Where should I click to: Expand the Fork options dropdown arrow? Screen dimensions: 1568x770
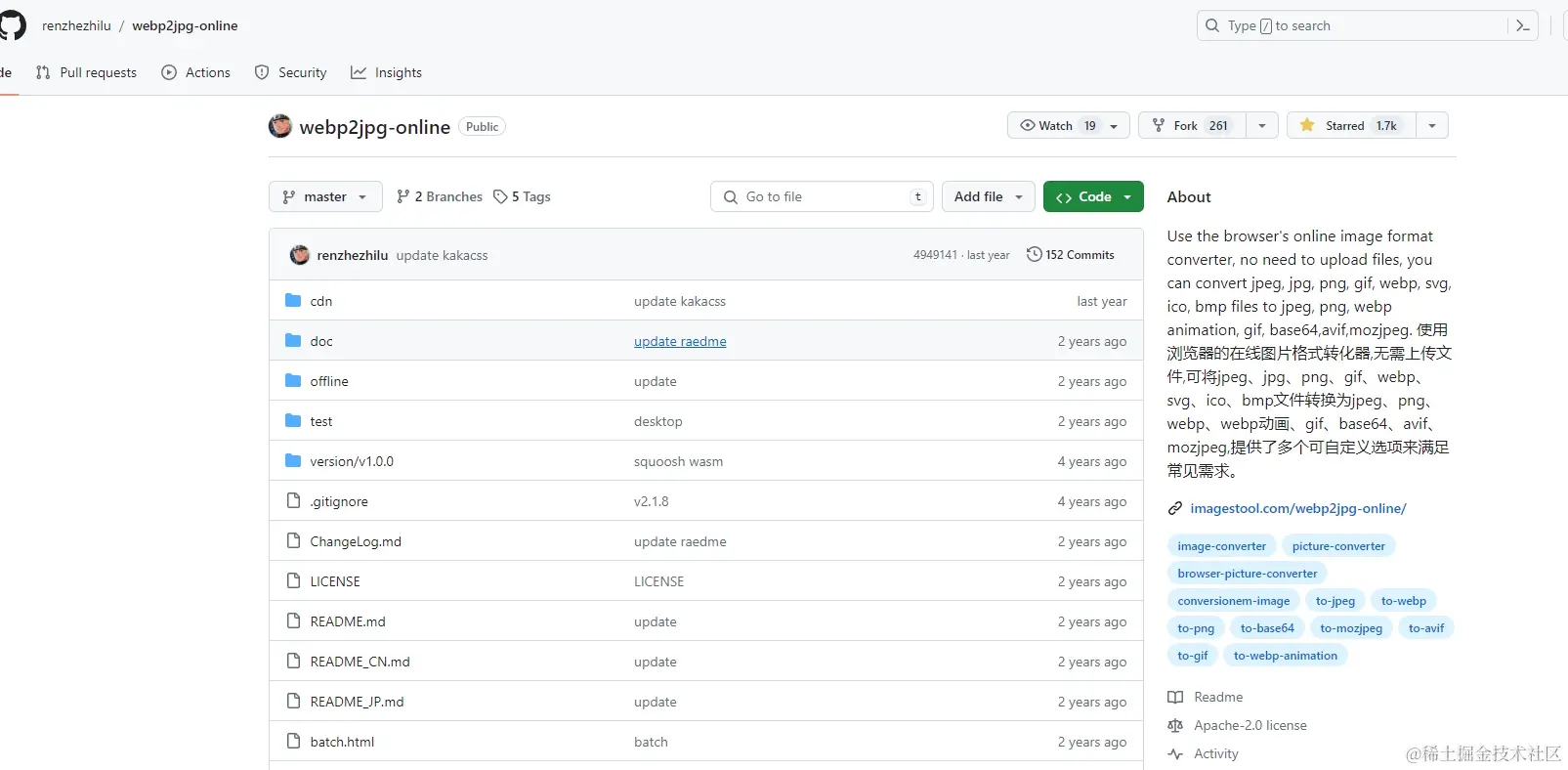point(1262,125)
